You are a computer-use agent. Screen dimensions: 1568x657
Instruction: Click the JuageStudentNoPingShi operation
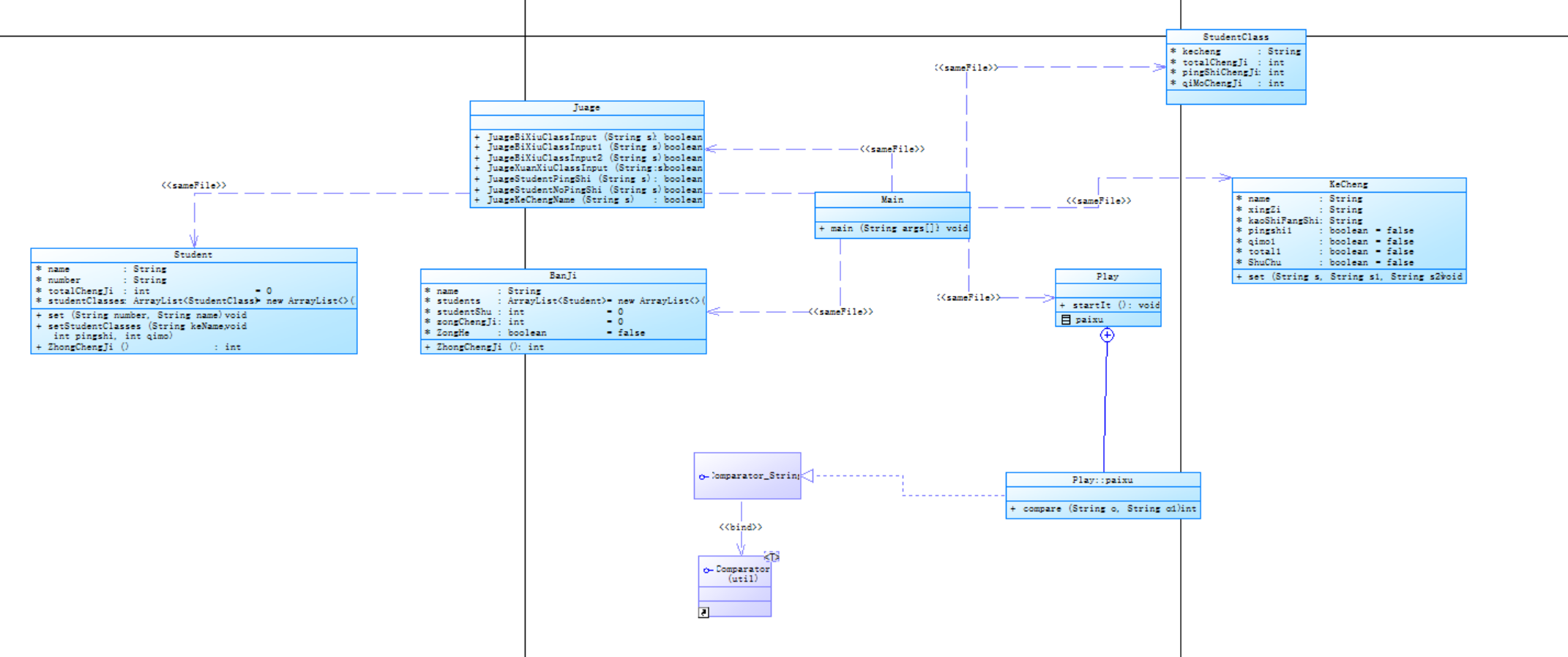click(588, 190)
